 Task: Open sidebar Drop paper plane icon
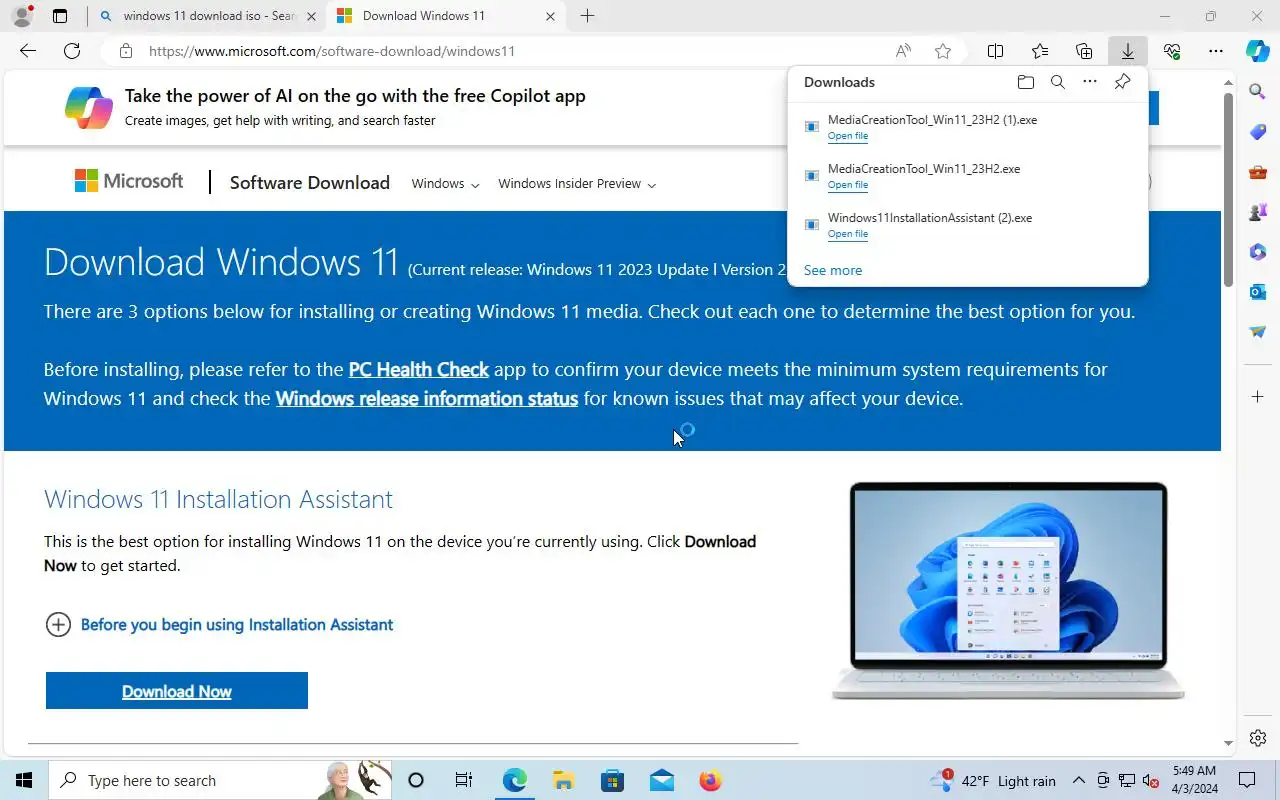[x=1258, y=332]
